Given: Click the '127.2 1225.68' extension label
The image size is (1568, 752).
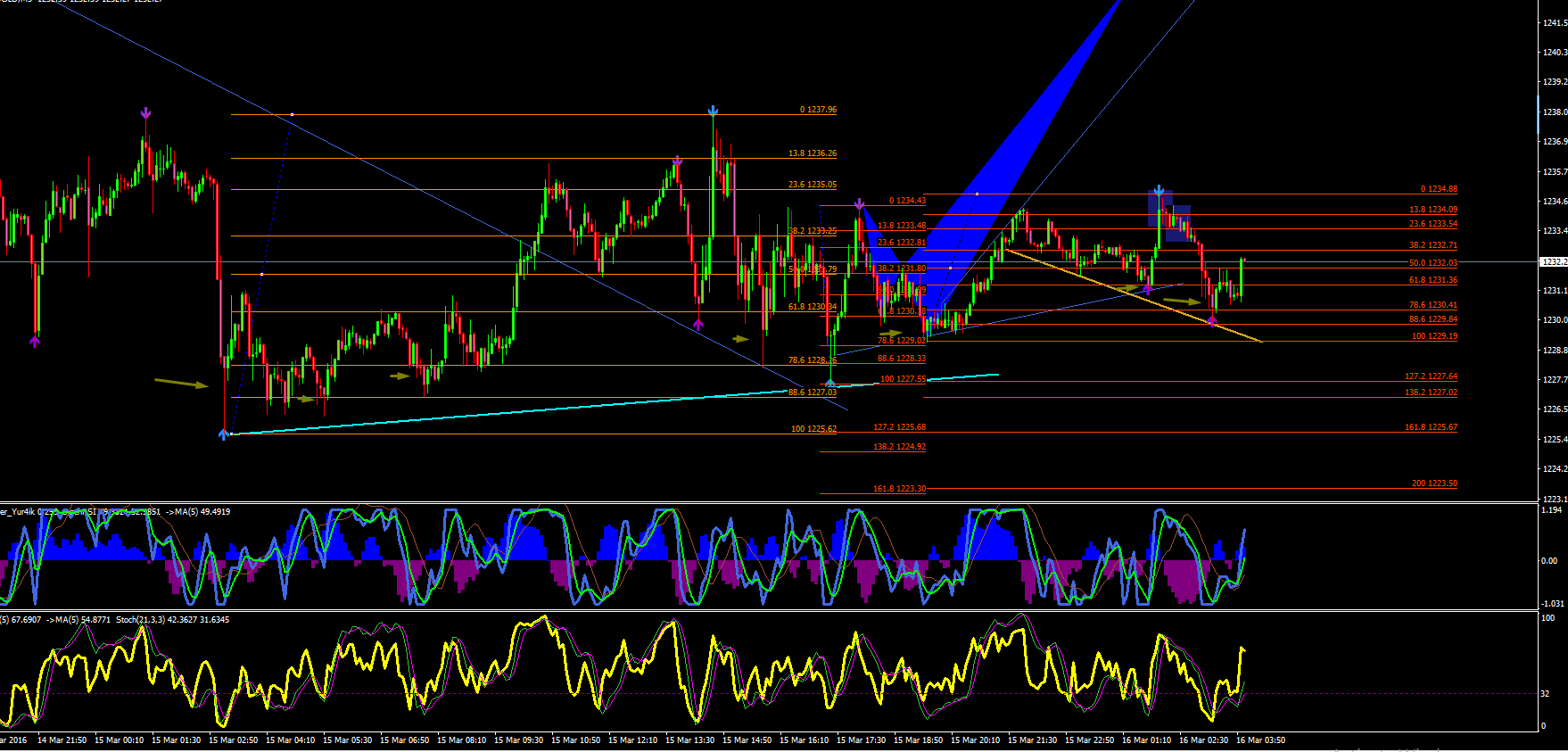Looking at the screenshot, I should click(899, 427).
